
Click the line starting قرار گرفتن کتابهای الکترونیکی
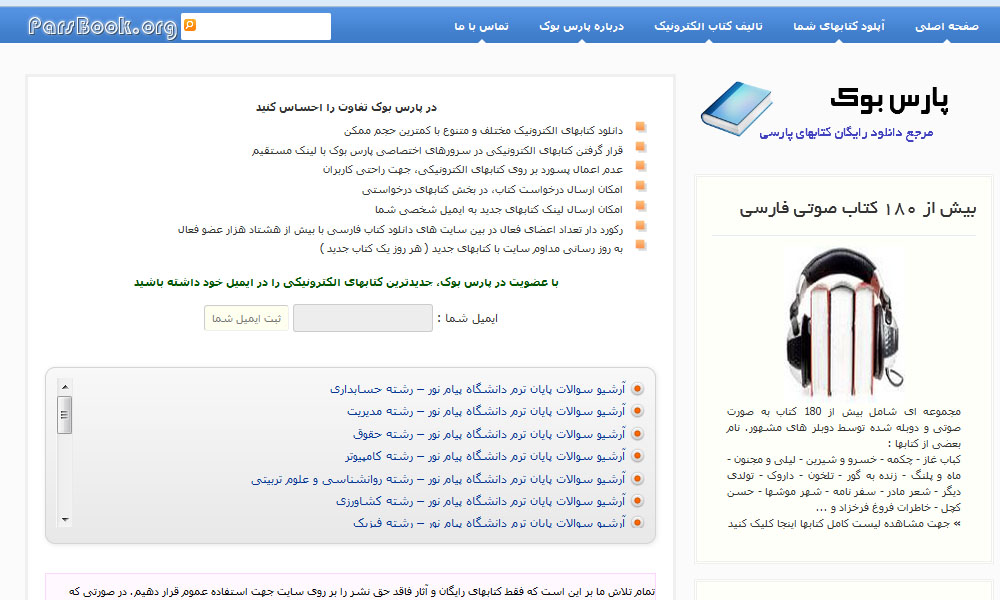(438, 150)
